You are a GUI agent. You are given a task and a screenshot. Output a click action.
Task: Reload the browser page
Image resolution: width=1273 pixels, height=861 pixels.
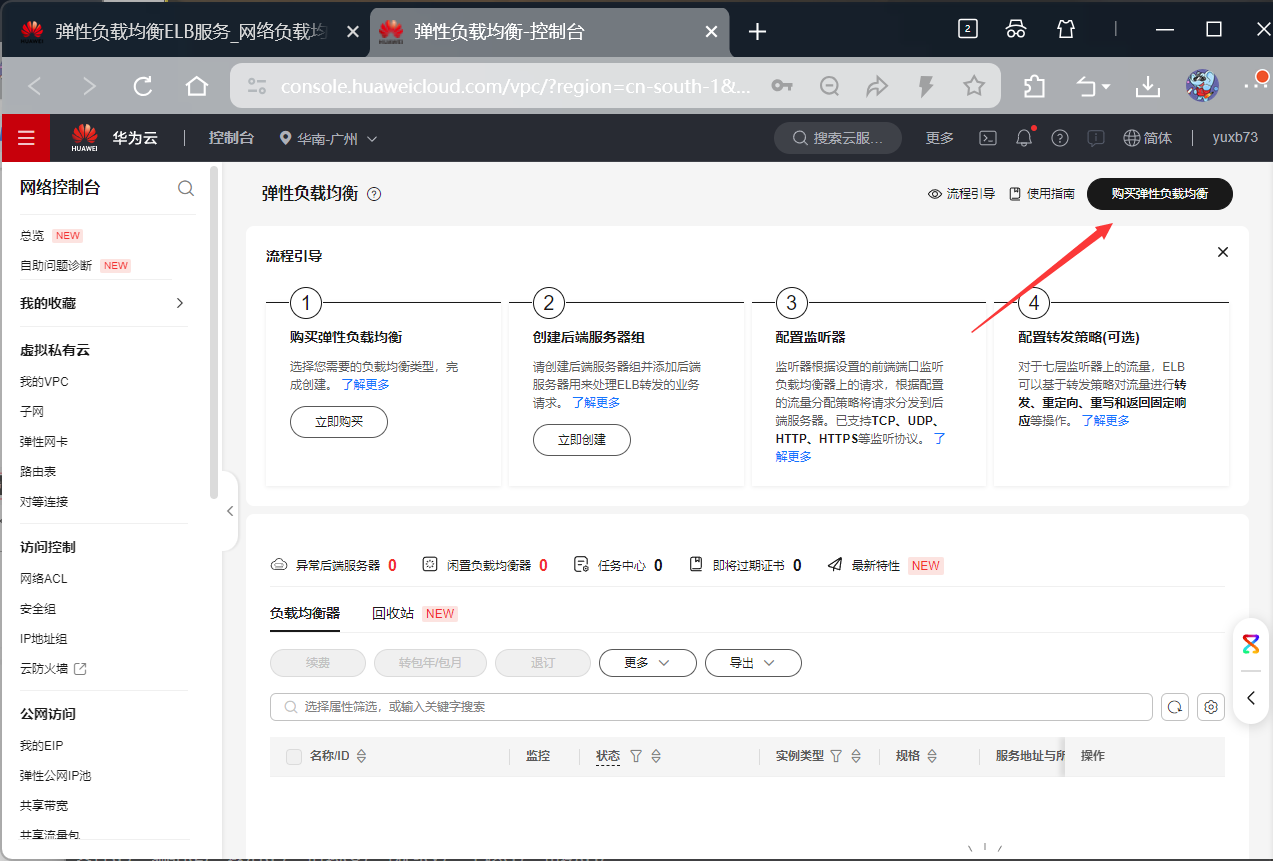[143, 86]
